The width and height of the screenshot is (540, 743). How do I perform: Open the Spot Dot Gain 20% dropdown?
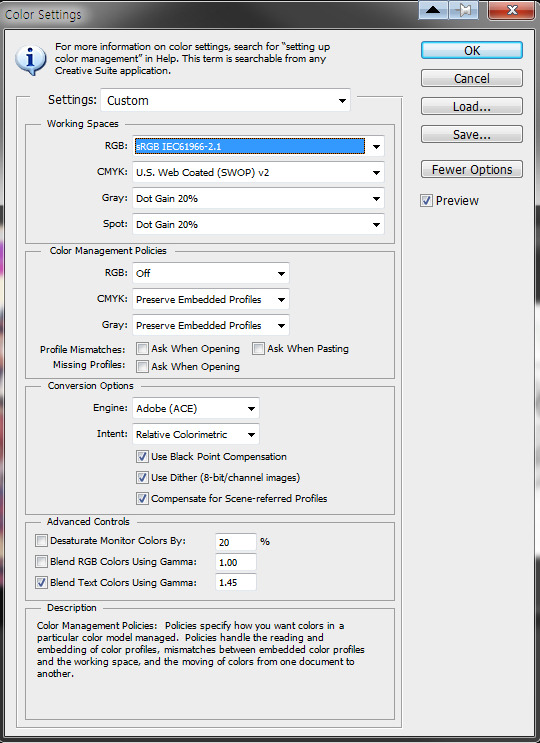click(x=258, y=224)
